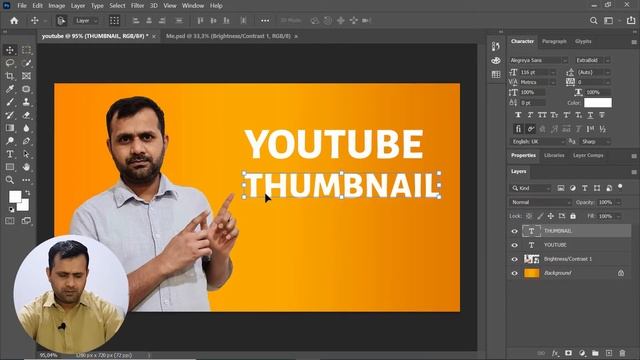Open the Filter menu
Image resolution: width=640 pixels, height=360 pixels.
click(137, 6)
